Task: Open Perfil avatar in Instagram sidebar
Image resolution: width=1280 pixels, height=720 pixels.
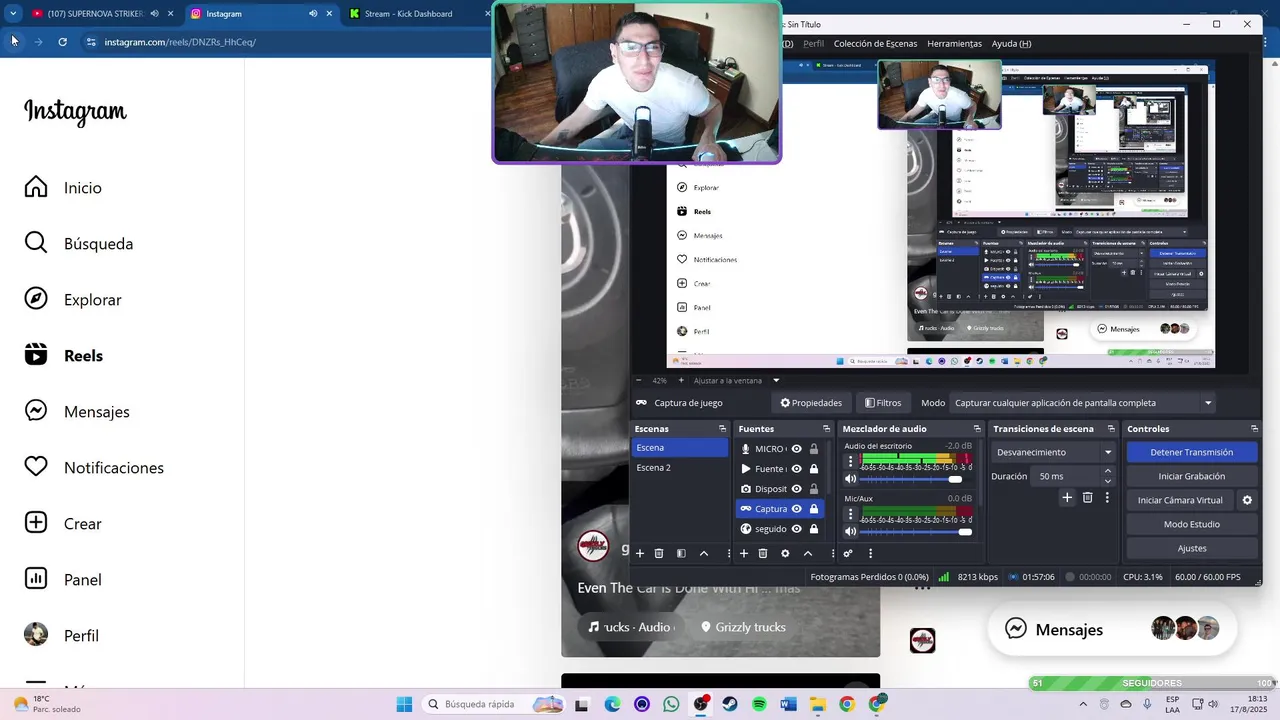Action: (x=36, y=635)
